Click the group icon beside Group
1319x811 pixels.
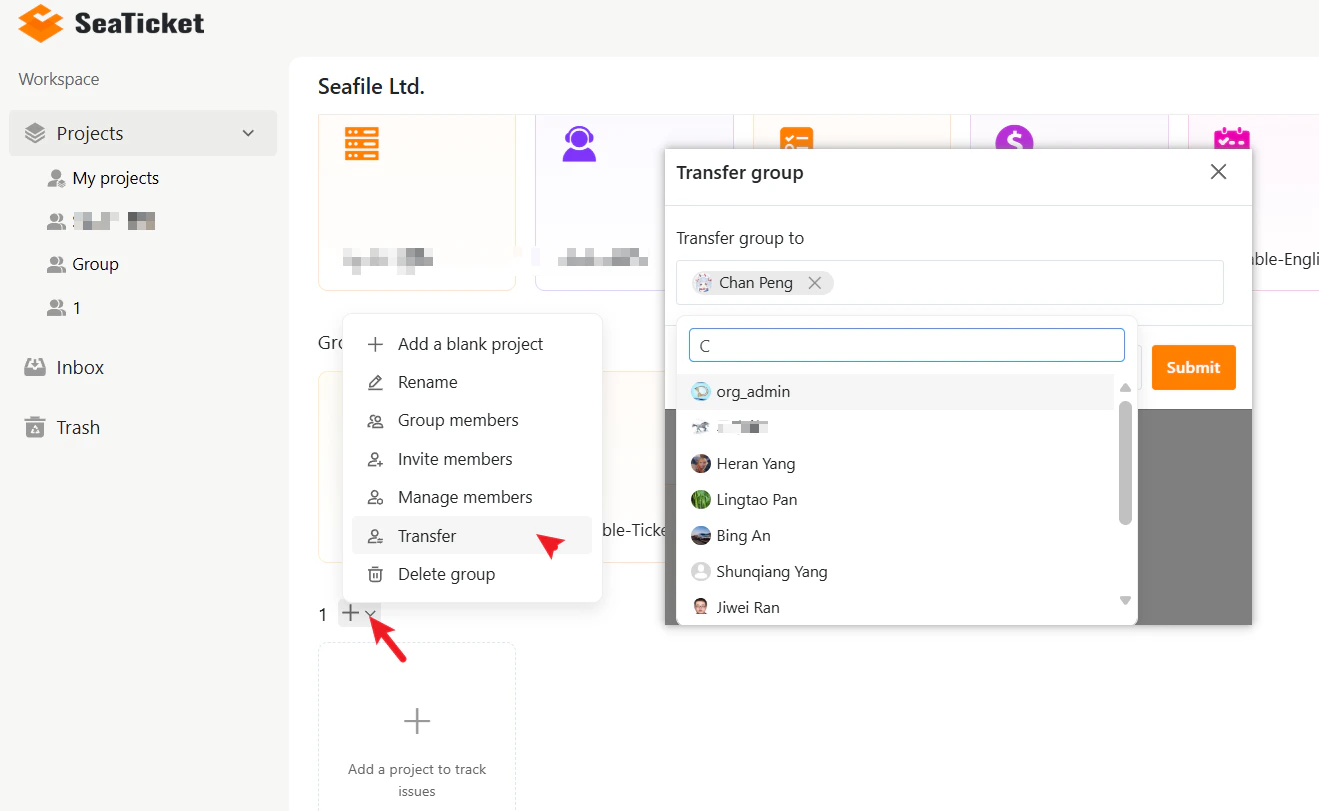(56, 264)
